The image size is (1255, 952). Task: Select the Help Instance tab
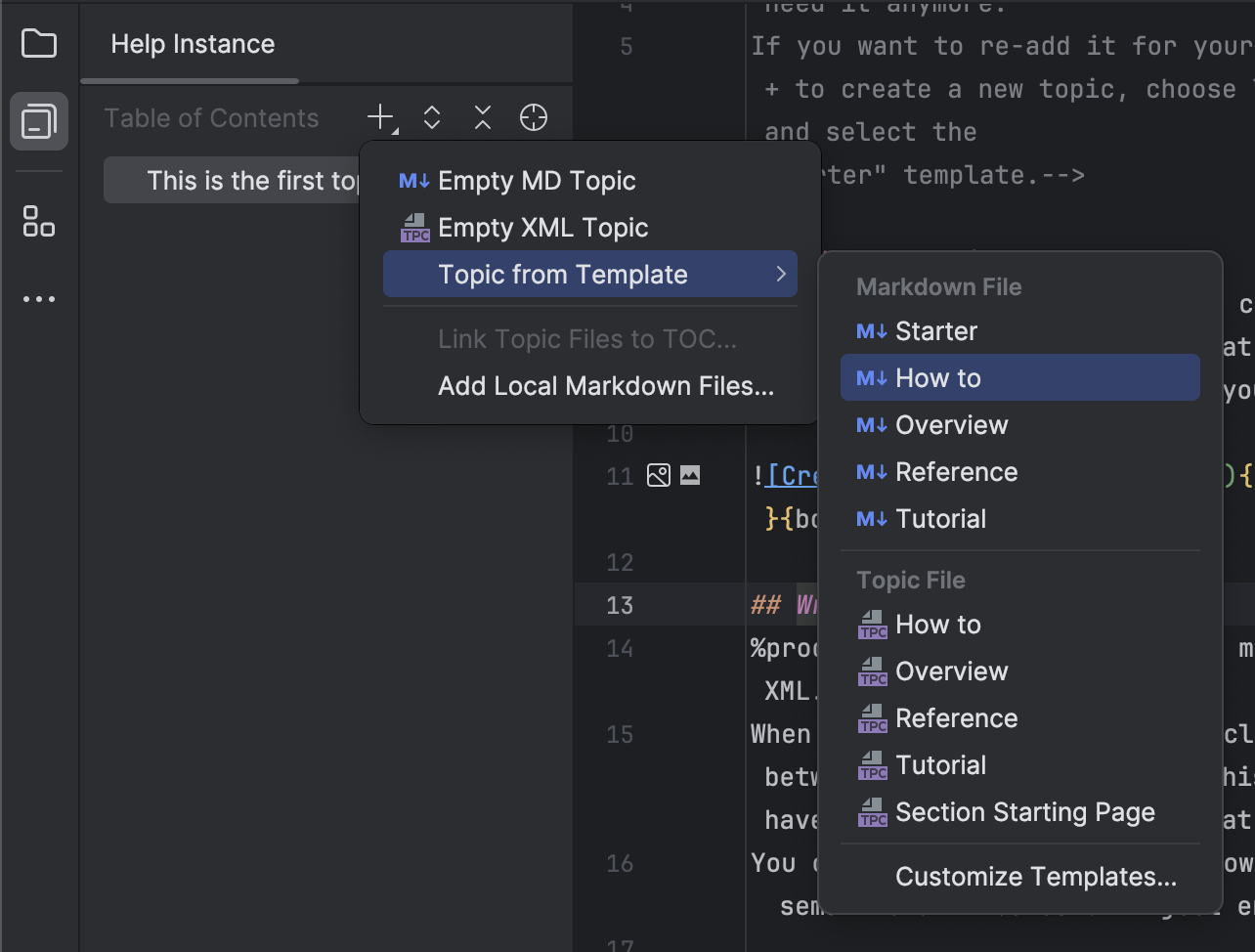[193, 44]
